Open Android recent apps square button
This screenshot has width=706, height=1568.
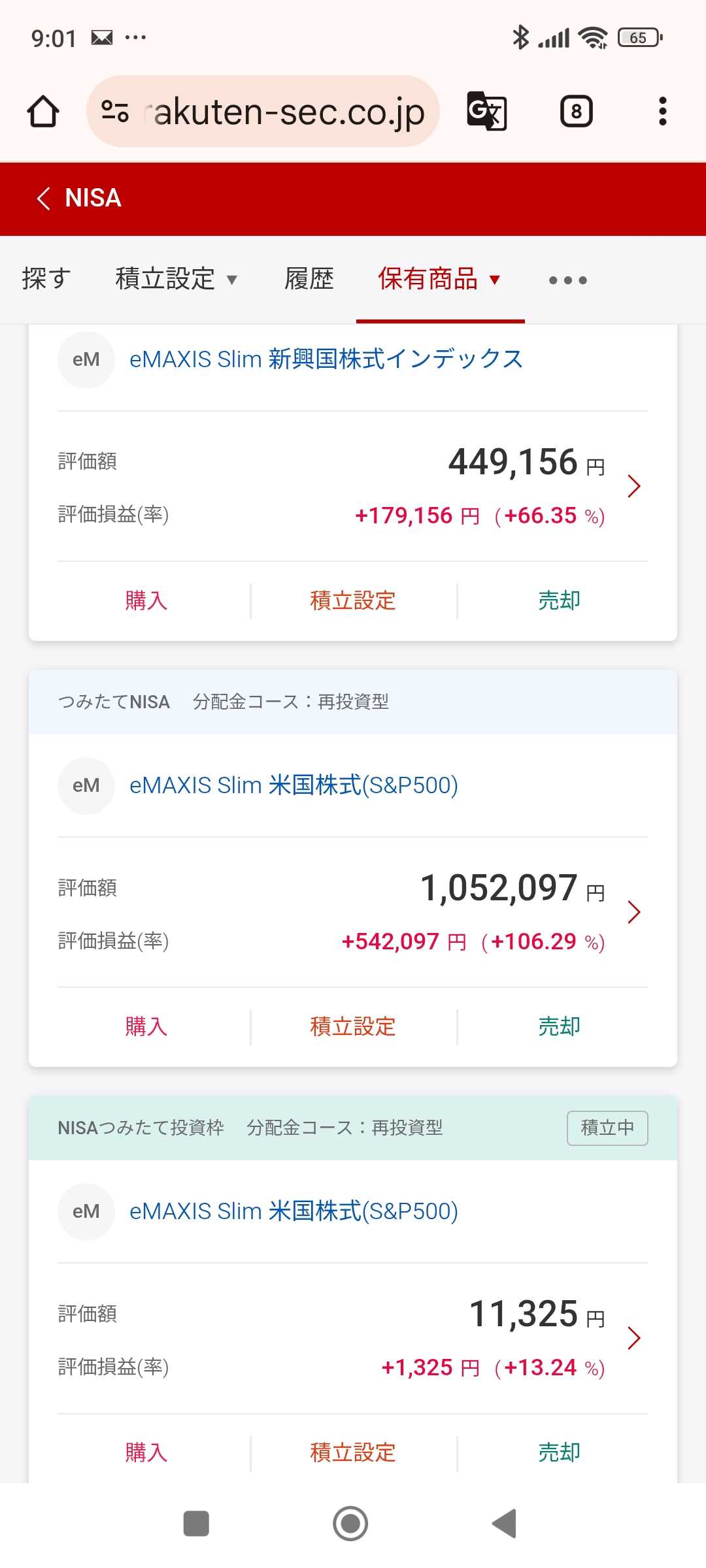(196, 1524)
